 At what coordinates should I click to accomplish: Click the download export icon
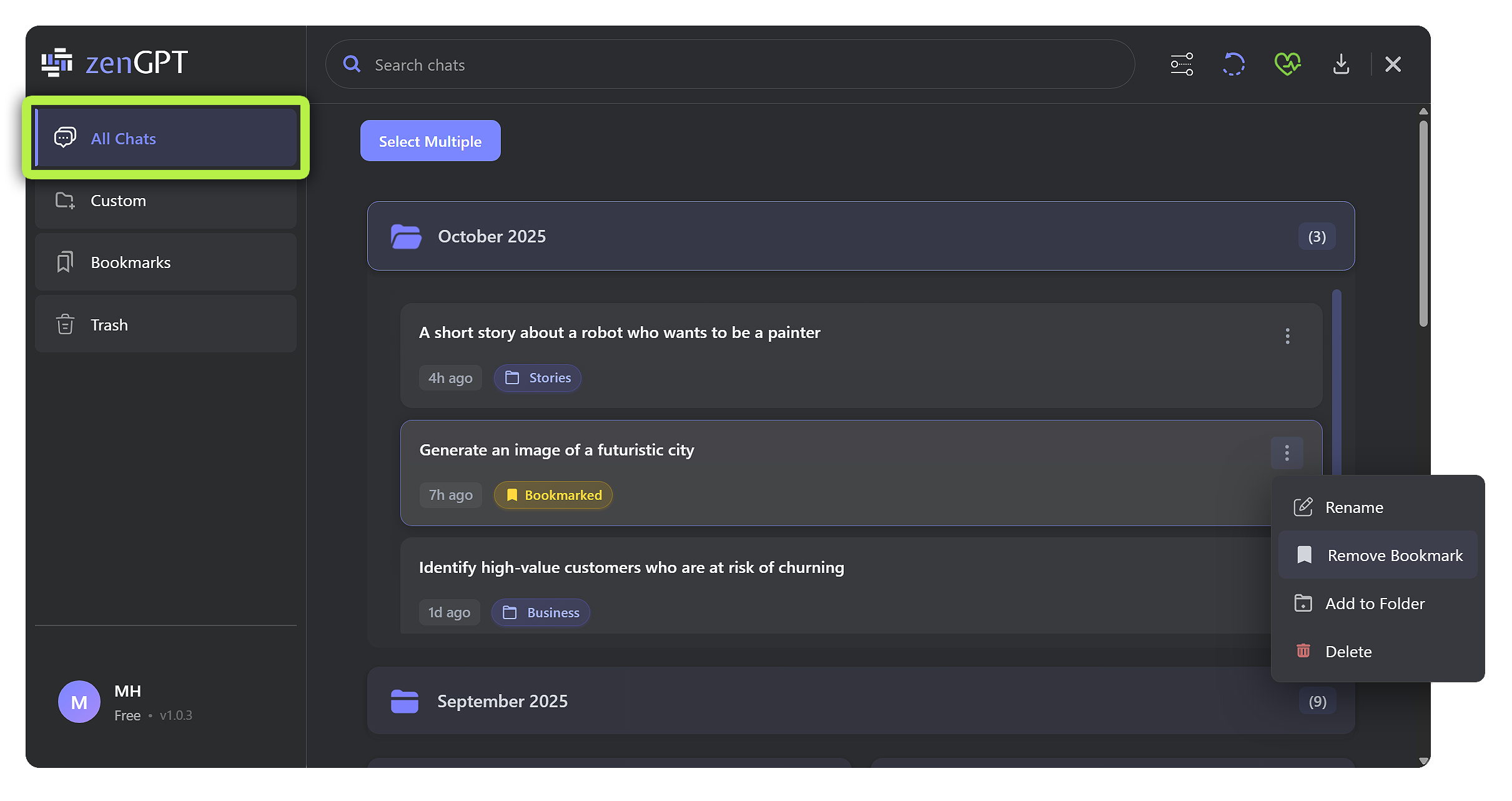coord(1341,64)
